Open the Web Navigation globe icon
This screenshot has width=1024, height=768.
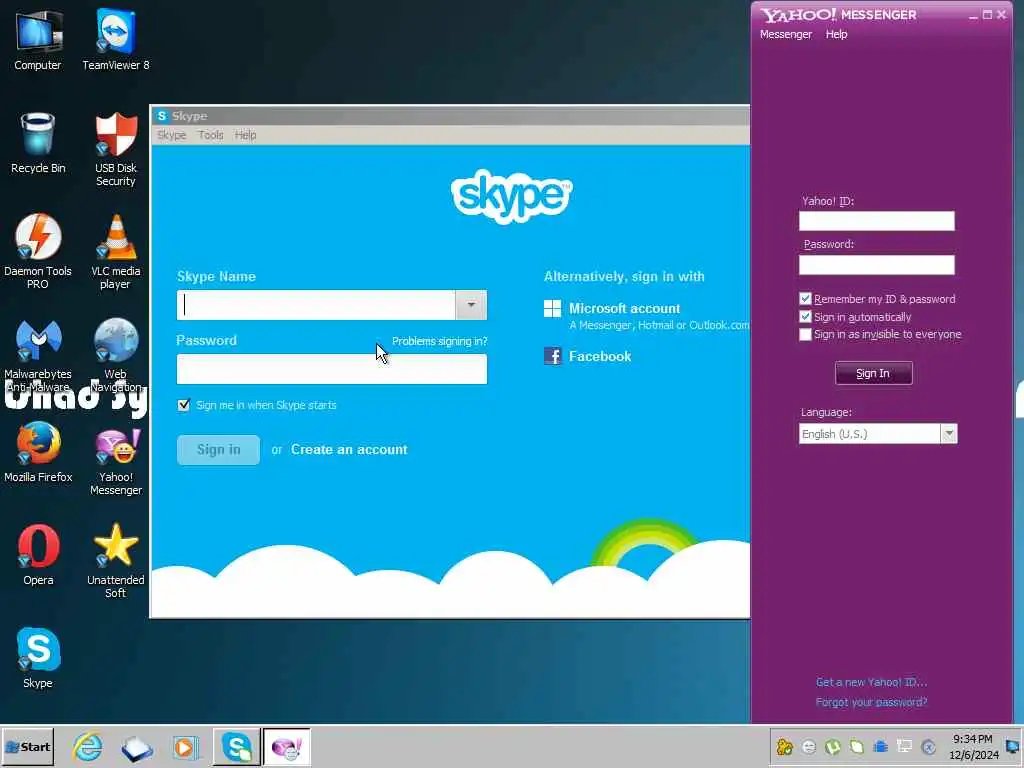116,355
